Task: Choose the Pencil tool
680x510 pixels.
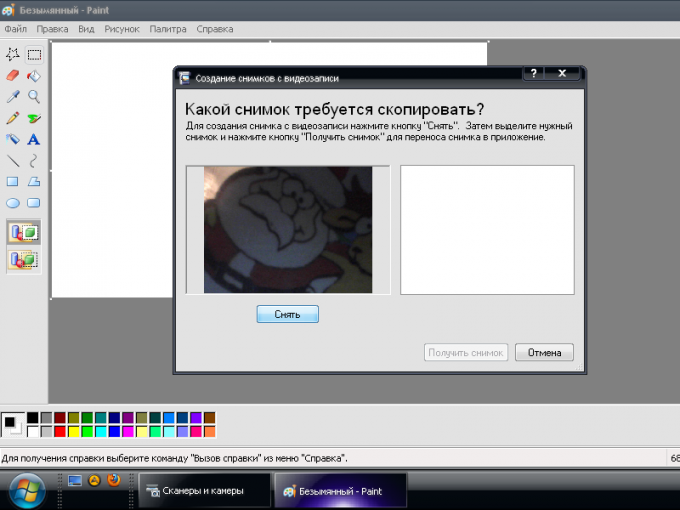Action: tap(13, 118)
